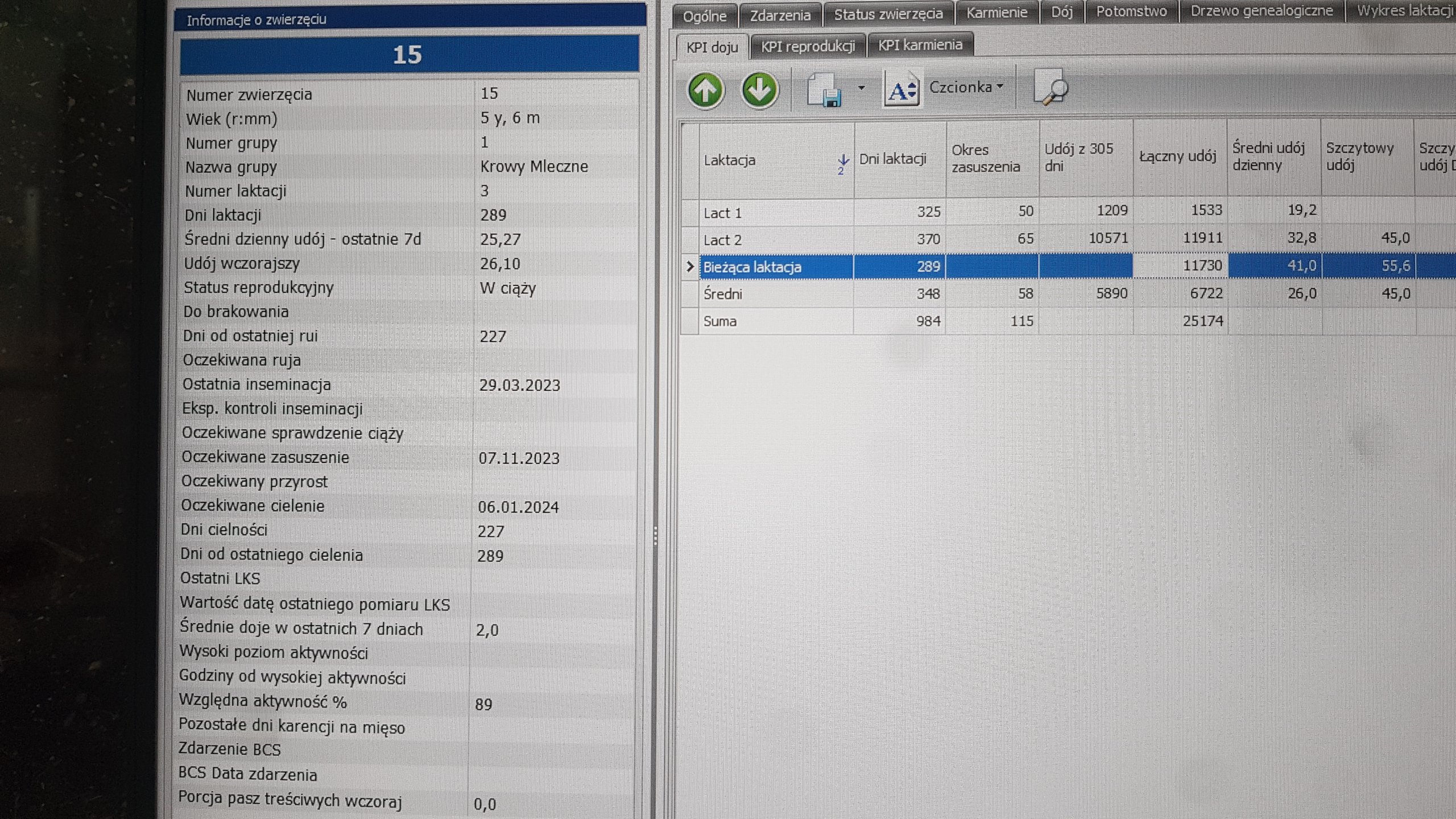The width and height of the screenshot is (1456, 819).
Task: Select the Lact 1 row selector cell
Action: (690, 213)
